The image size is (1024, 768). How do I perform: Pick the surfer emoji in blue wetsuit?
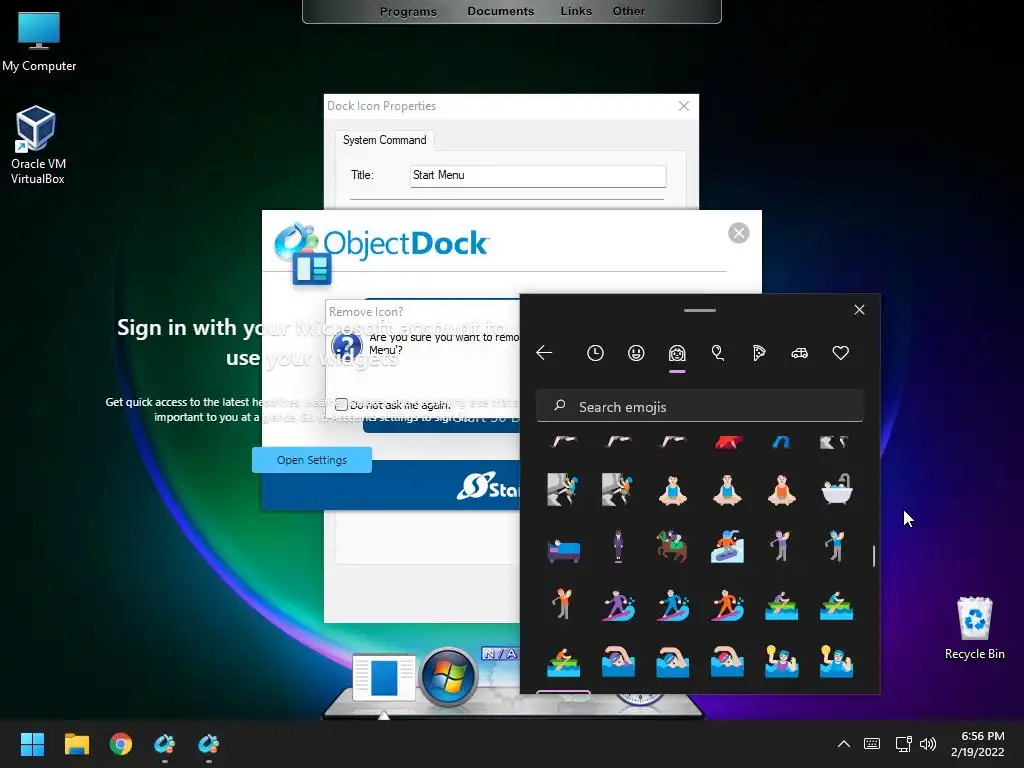tap(673, 605)
